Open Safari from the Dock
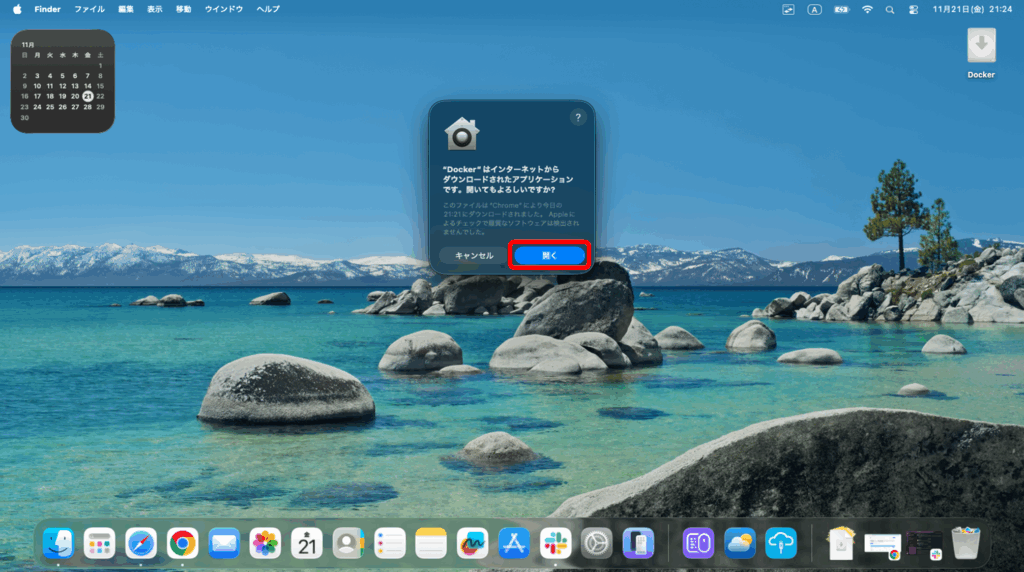The image size is (1024, 572). point(141,543)
